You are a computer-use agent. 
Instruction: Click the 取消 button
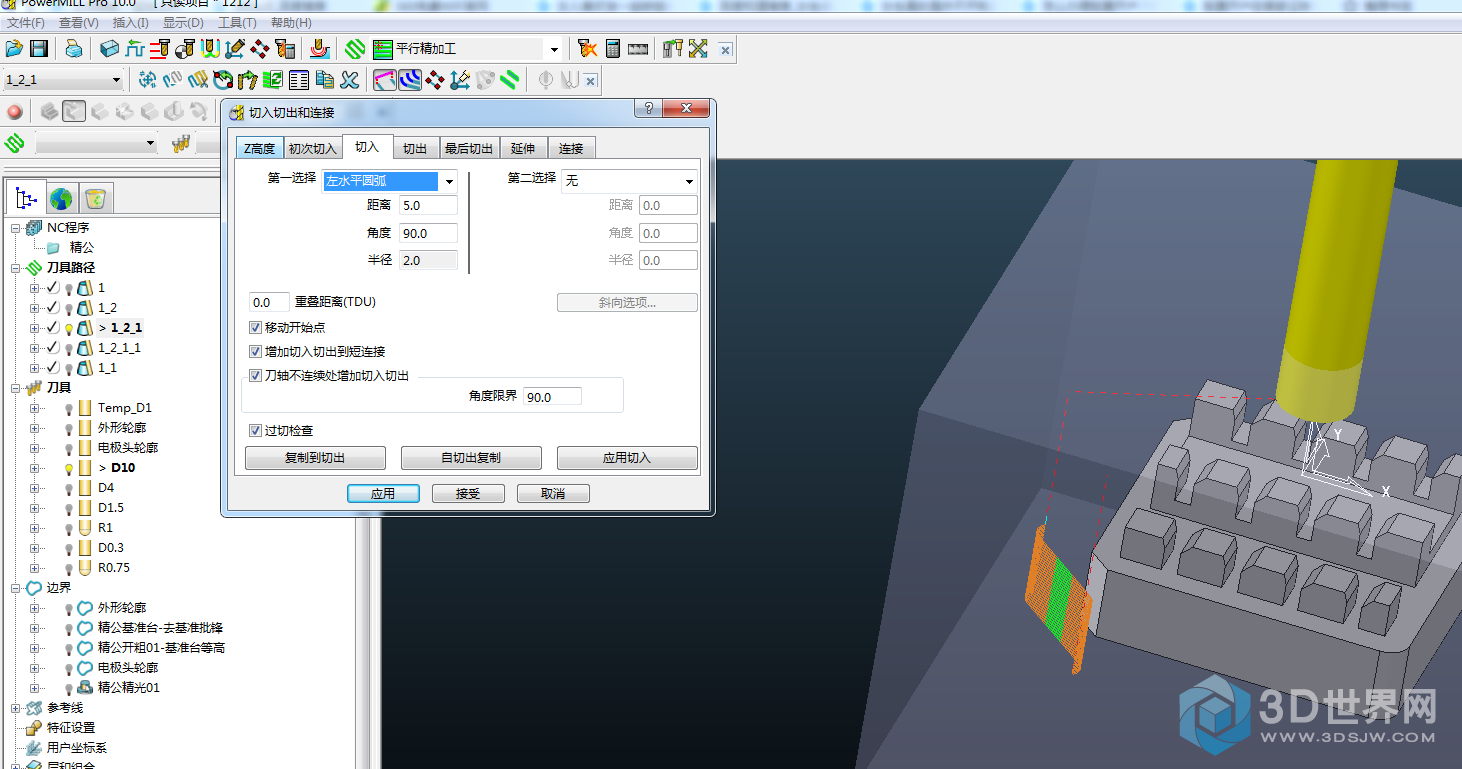553,494
